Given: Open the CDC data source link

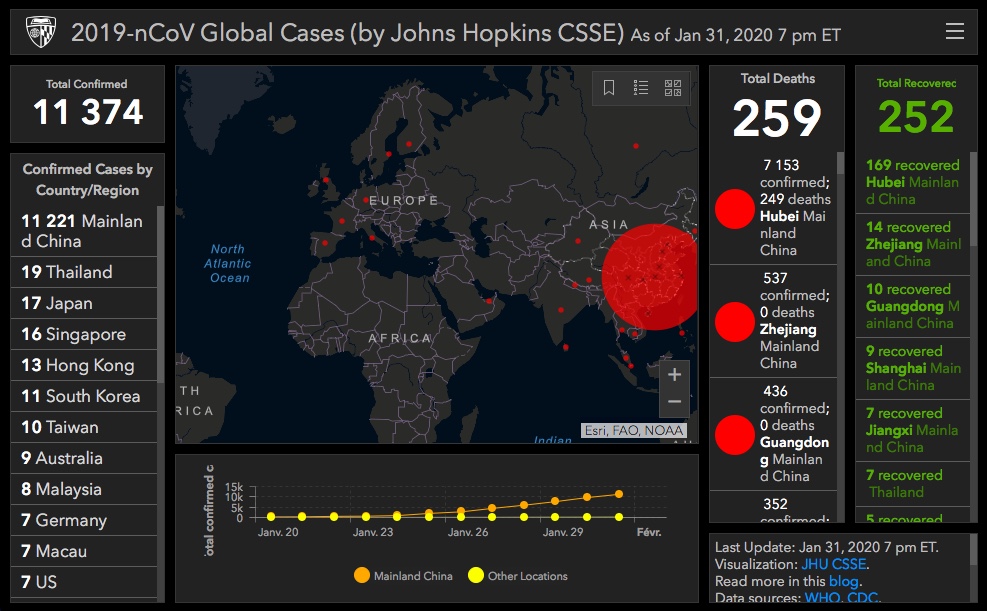Looking at the screenshot, I should tap(862, 597).
